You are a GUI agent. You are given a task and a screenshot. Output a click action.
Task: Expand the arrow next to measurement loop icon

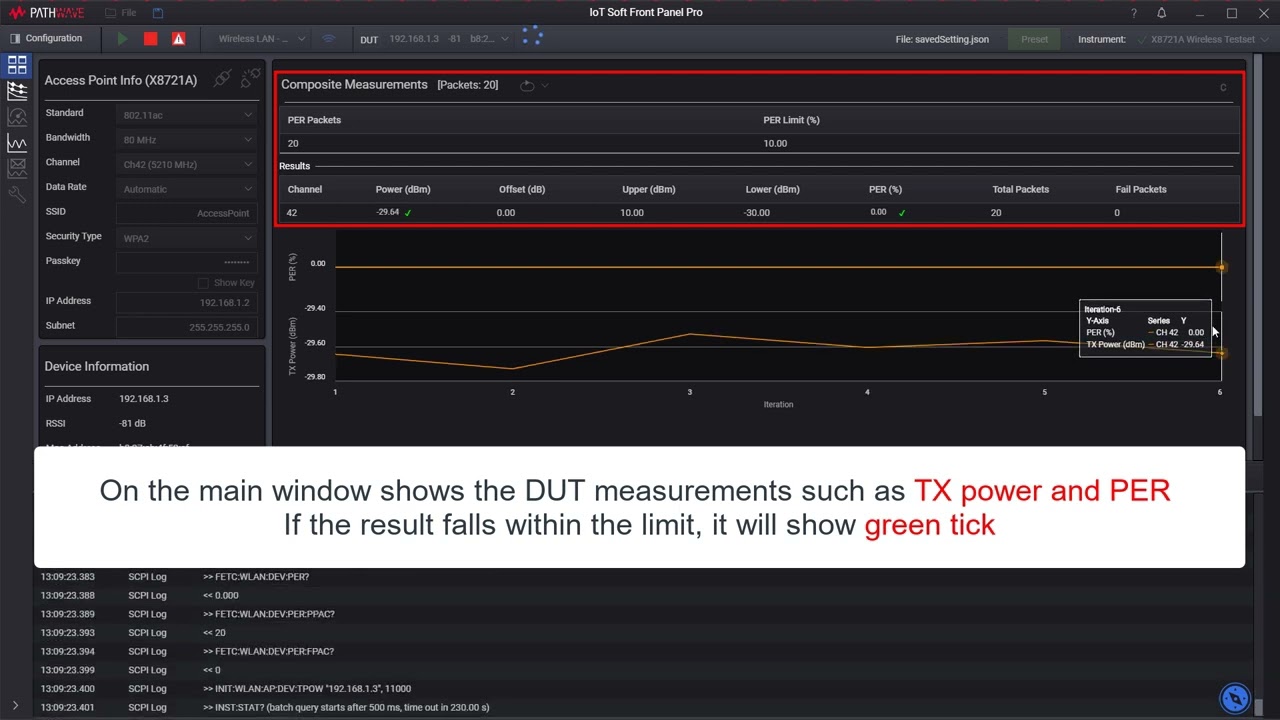tap(545, 85)
